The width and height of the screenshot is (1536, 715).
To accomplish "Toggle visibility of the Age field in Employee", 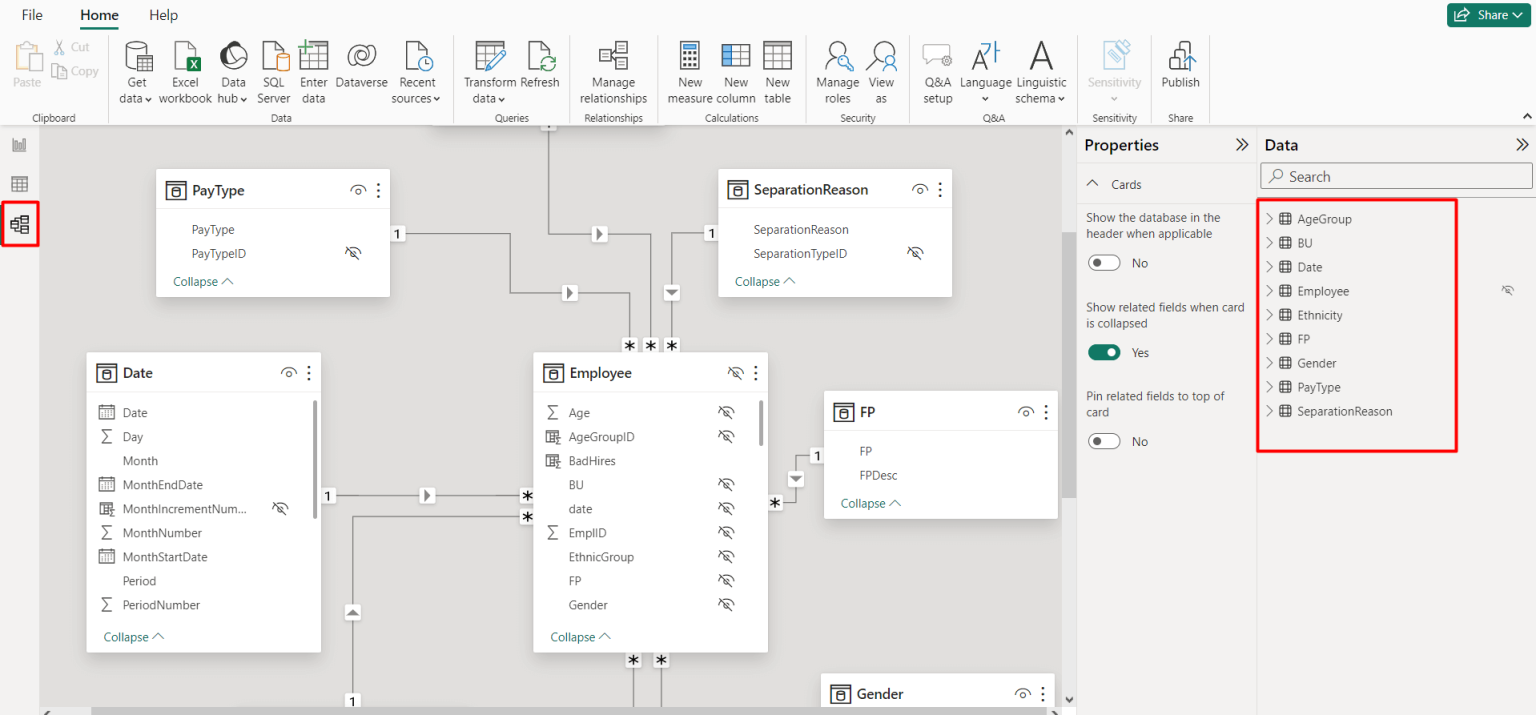I will (x=726, y=412).
